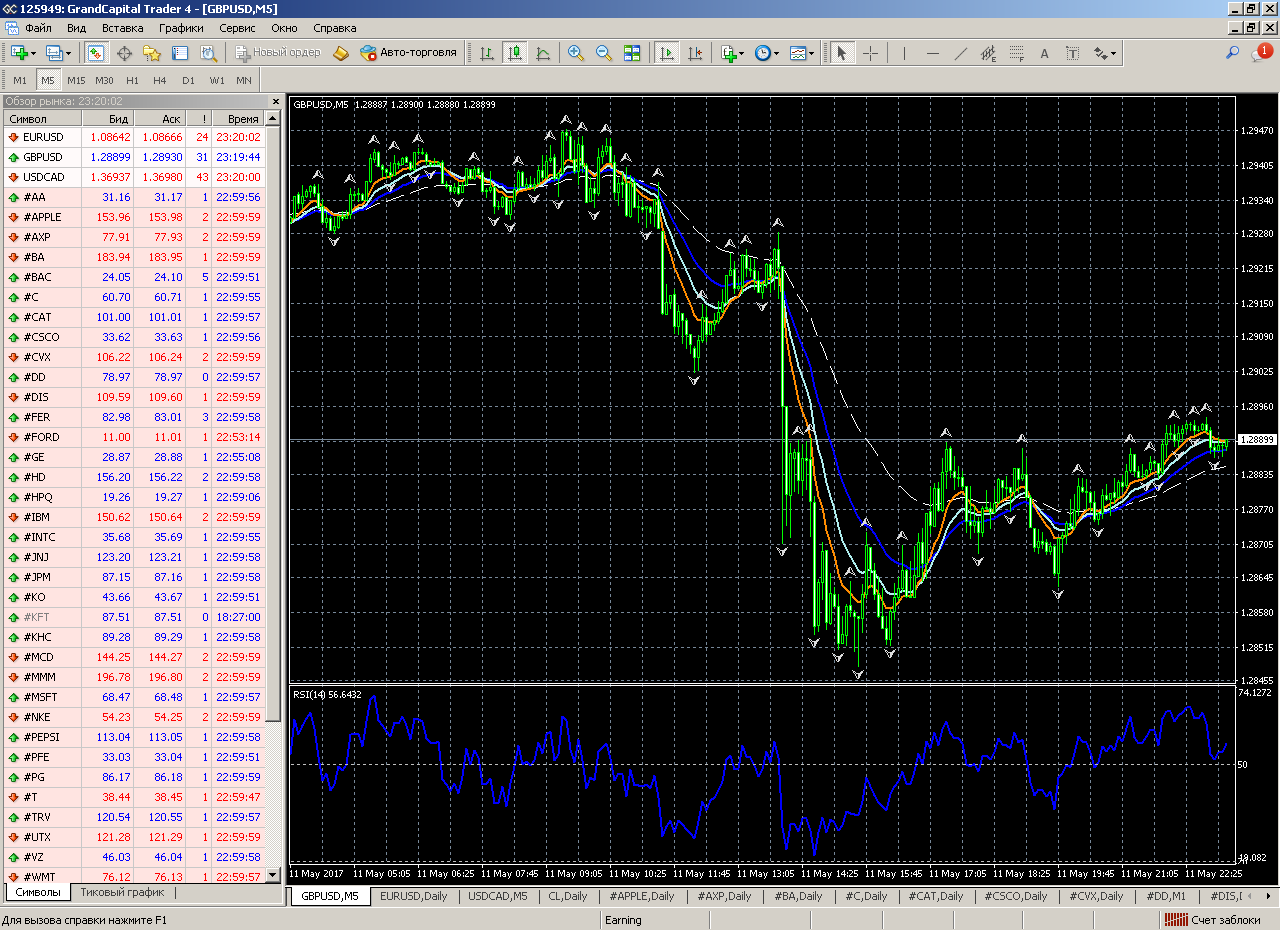Open the Periods clock icon
This screenshot has height=930, width=1280.
point(762,53)
